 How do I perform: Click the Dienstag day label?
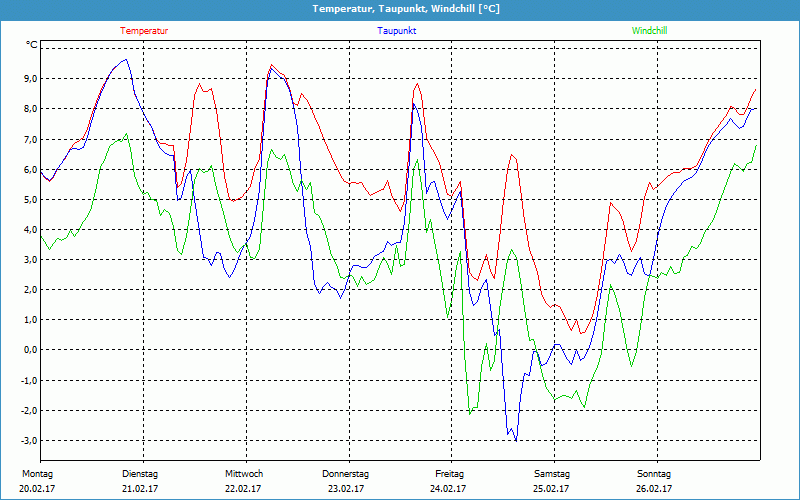(x=140, y=474)
